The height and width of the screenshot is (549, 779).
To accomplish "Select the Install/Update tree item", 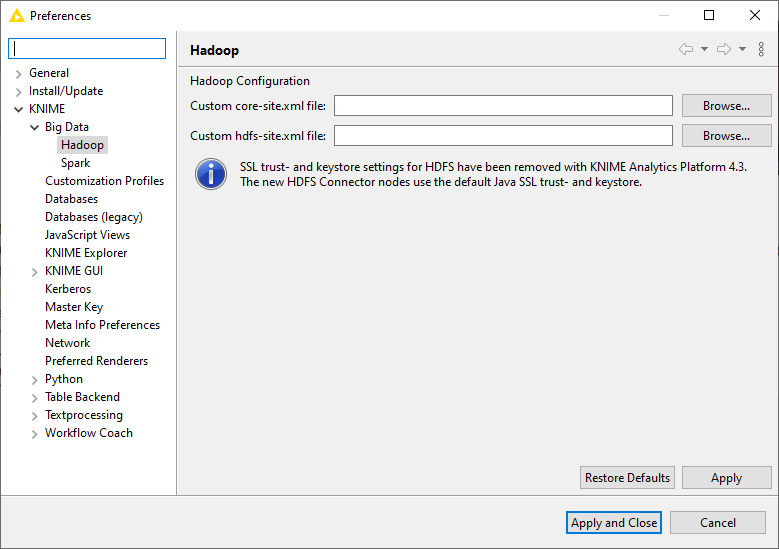I will pyautogui.click(x=66, y=91).
